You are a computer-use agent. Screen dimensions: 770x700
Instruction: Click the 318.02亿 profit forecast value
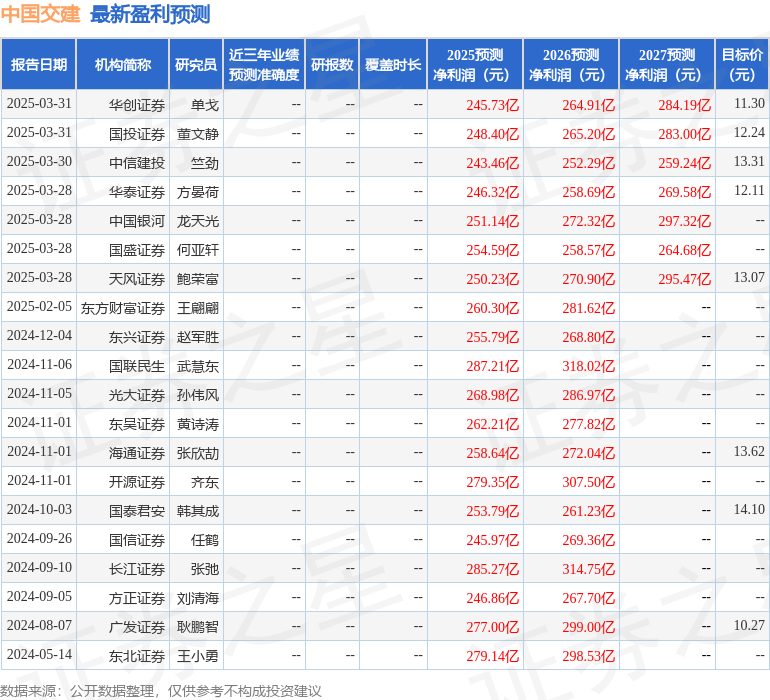pos(588,366)
